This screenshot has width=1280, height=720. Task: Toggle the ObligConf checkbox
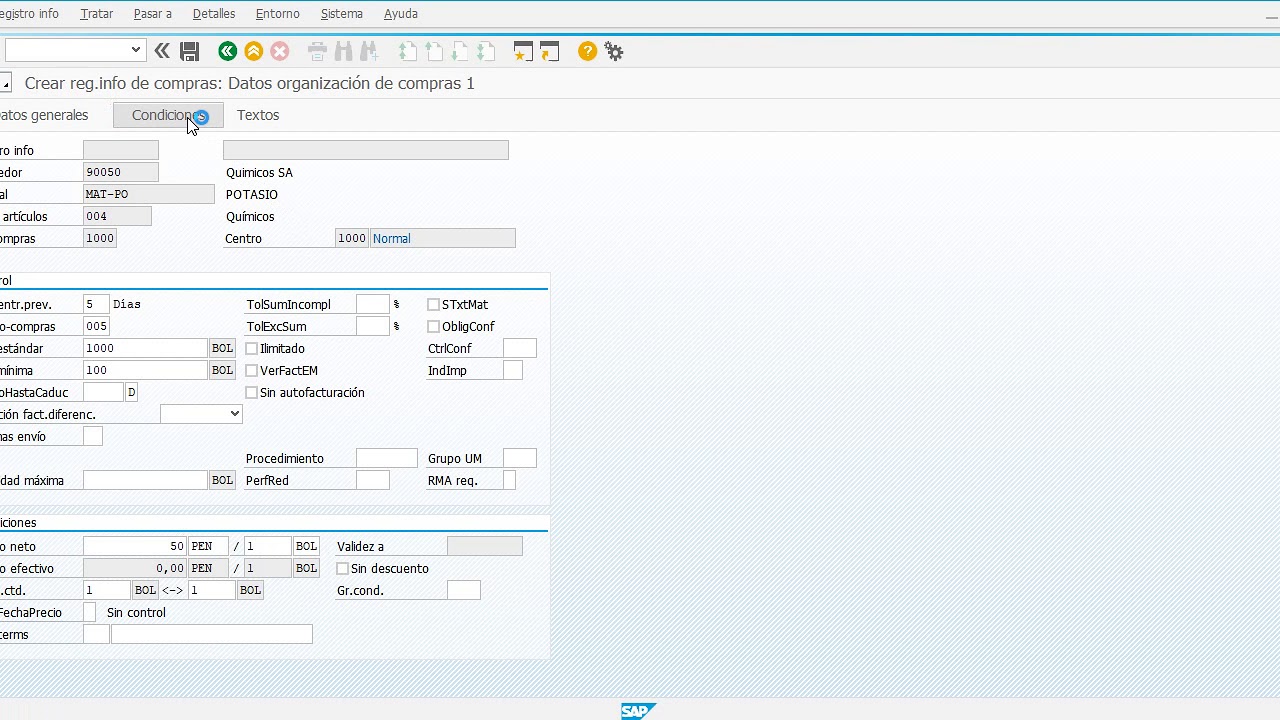[433, 327]
